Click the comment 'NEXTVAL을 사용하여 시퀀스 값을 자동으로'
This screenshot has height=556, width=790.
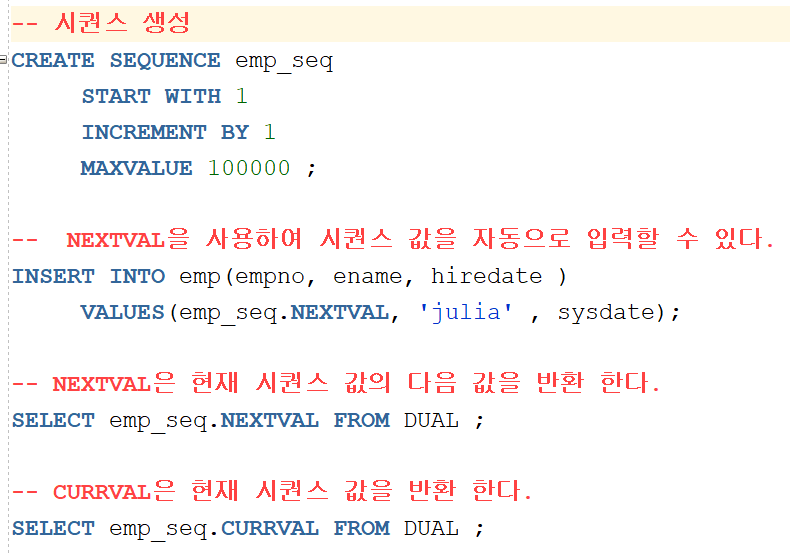tap(318, 239)
